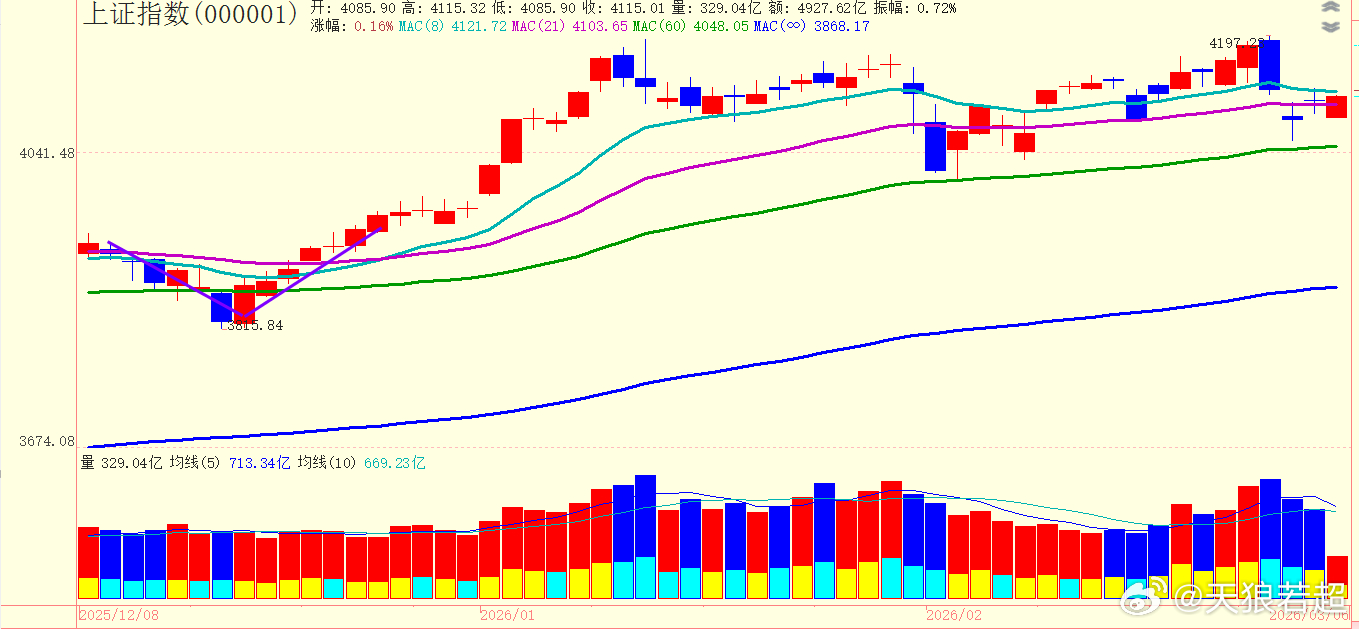Click the 开 4085.90 opening price
This screenshot has width=1359, height=629.
pos(353,8)
